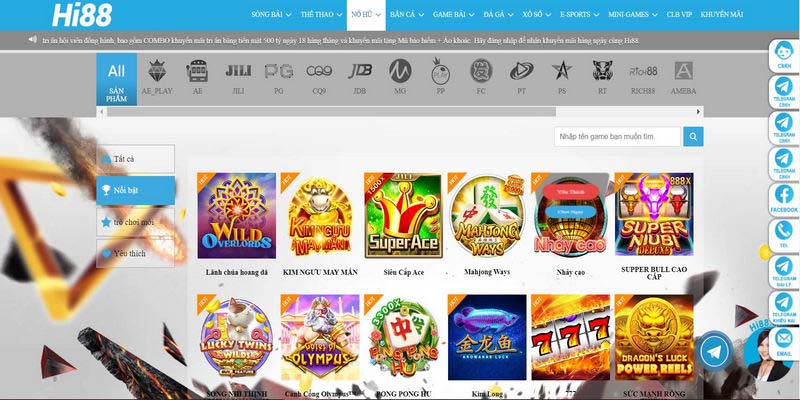The image size is (800, 400).
Task: Expand the SÒNG BÀI dropdown menu
Action: (x=271, y=15)
